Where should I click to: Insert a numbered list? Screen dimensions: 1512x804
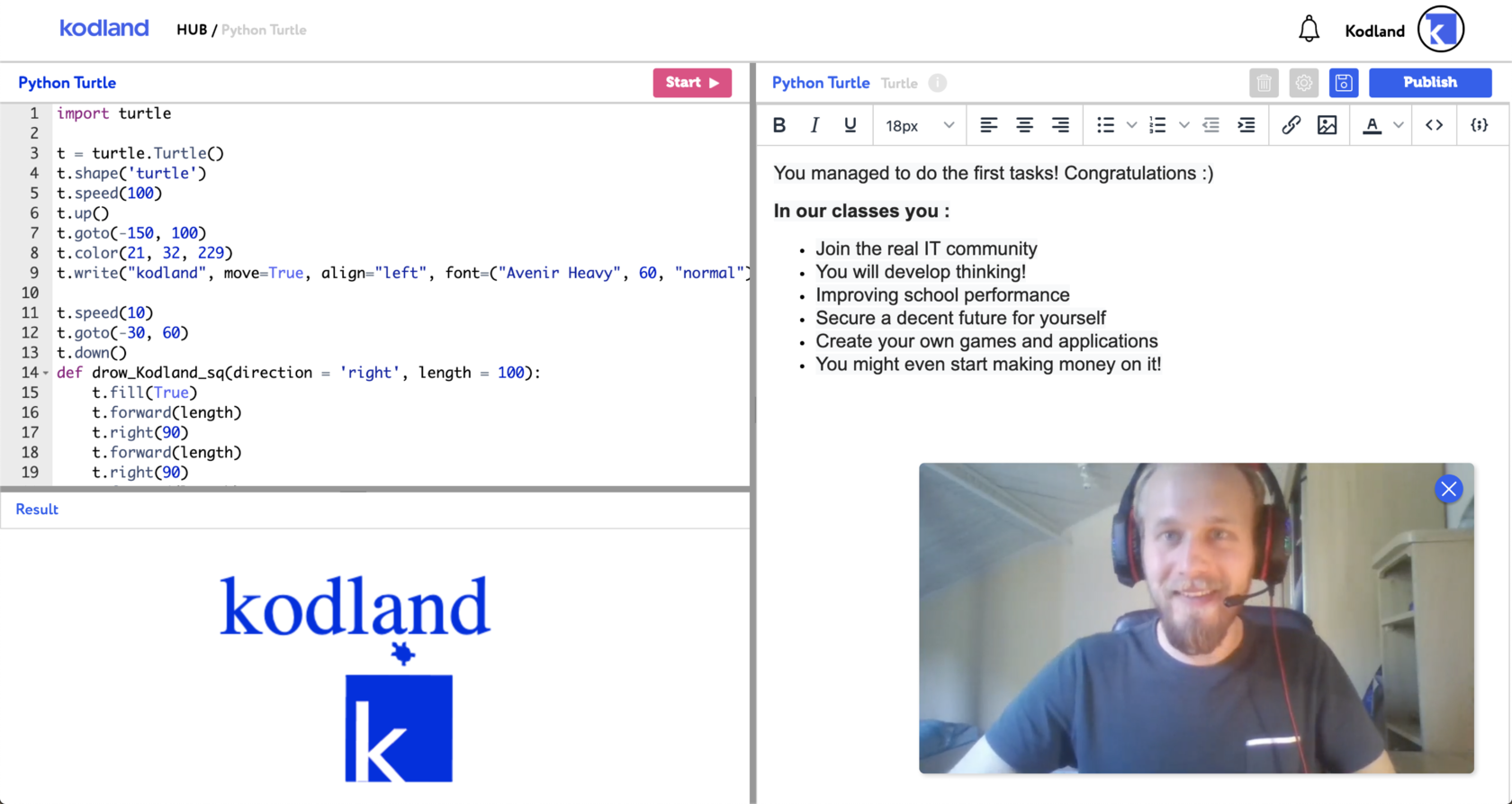click(1157, 125)
